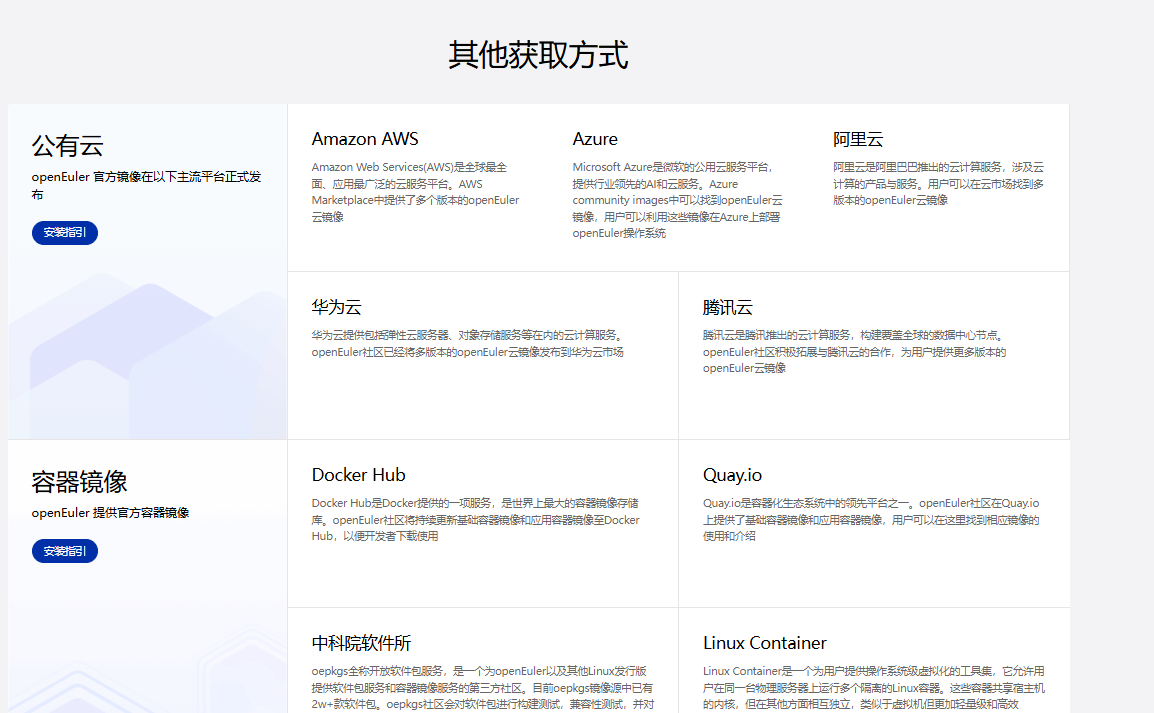Open the 中科院软件所 card title
This screenshot has width=1154, height=713.
pos(361,643)
